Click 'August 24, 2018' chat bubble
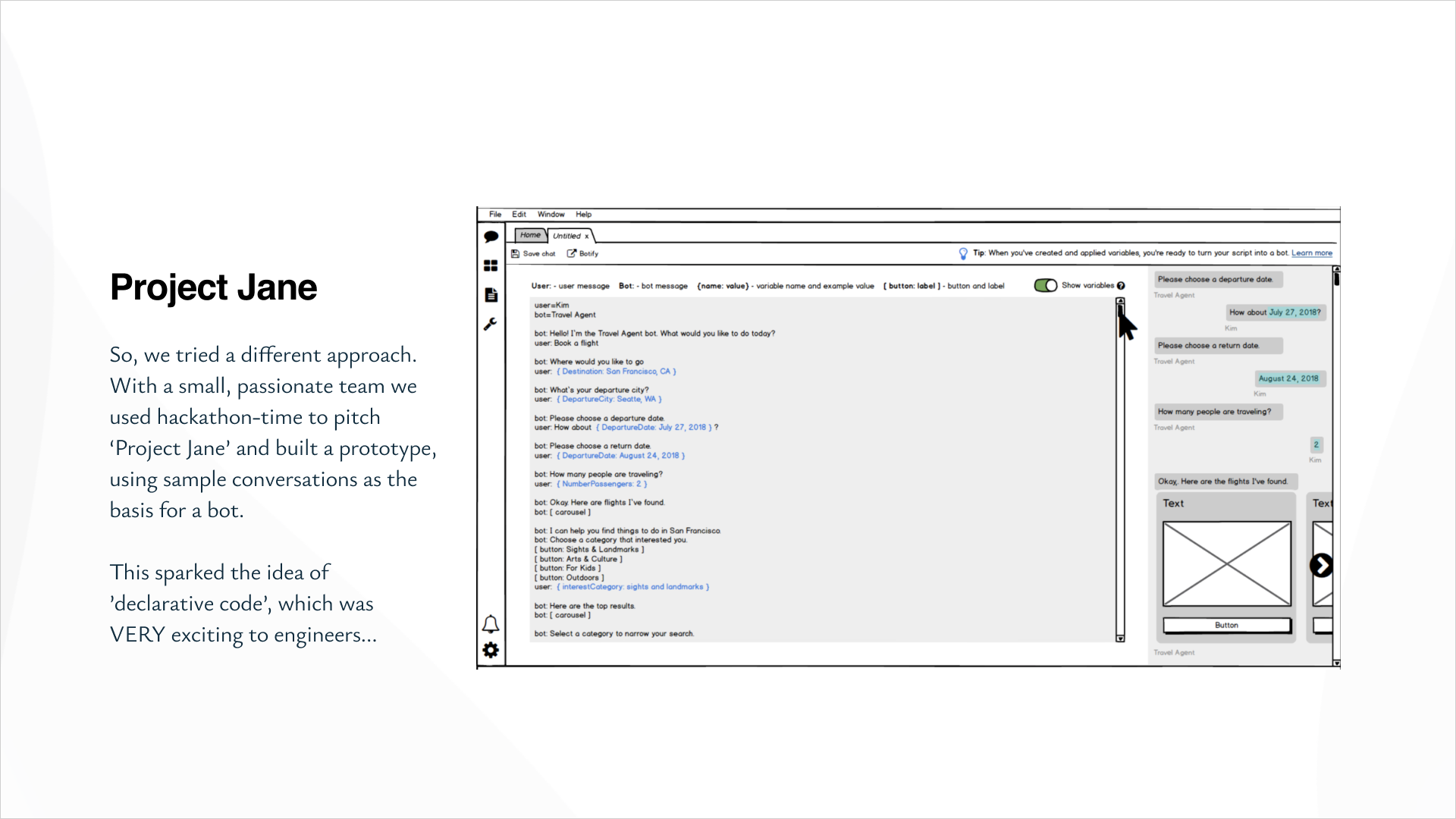Viewport: 1456px width, 819px height. [x=1289, y=378]
